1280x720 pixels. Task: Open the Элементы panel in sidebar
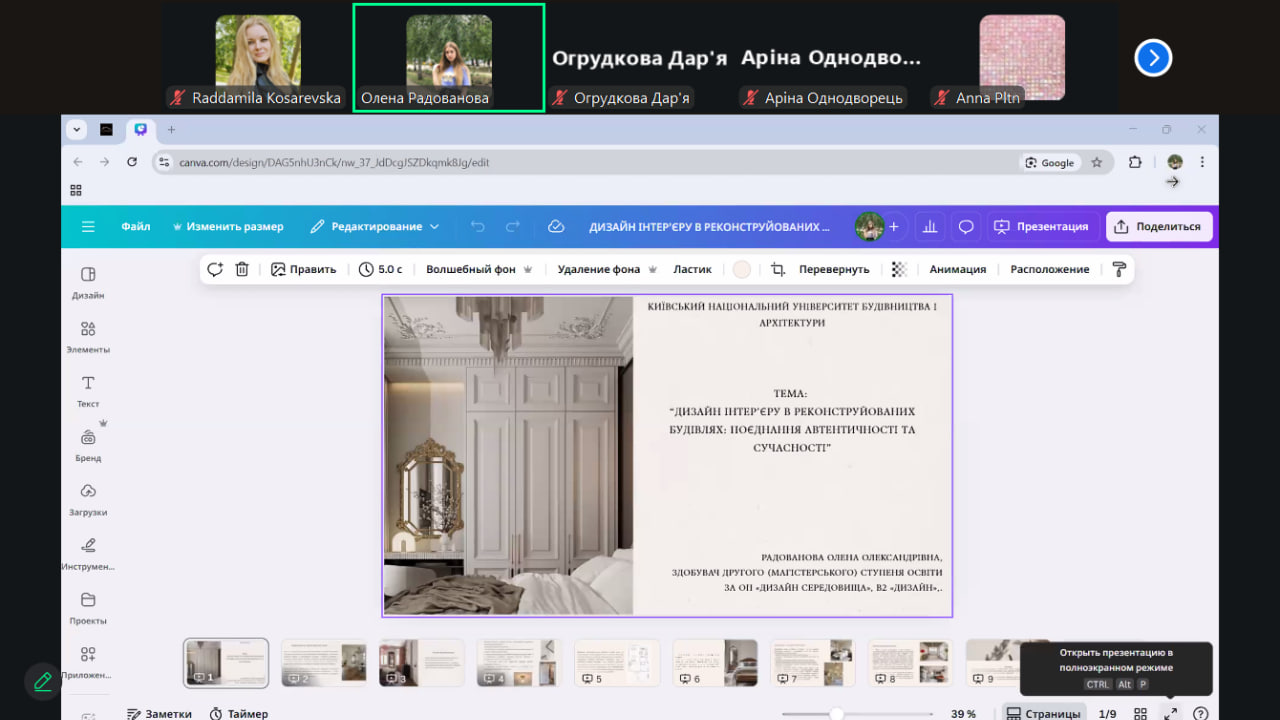click(88, 336)
